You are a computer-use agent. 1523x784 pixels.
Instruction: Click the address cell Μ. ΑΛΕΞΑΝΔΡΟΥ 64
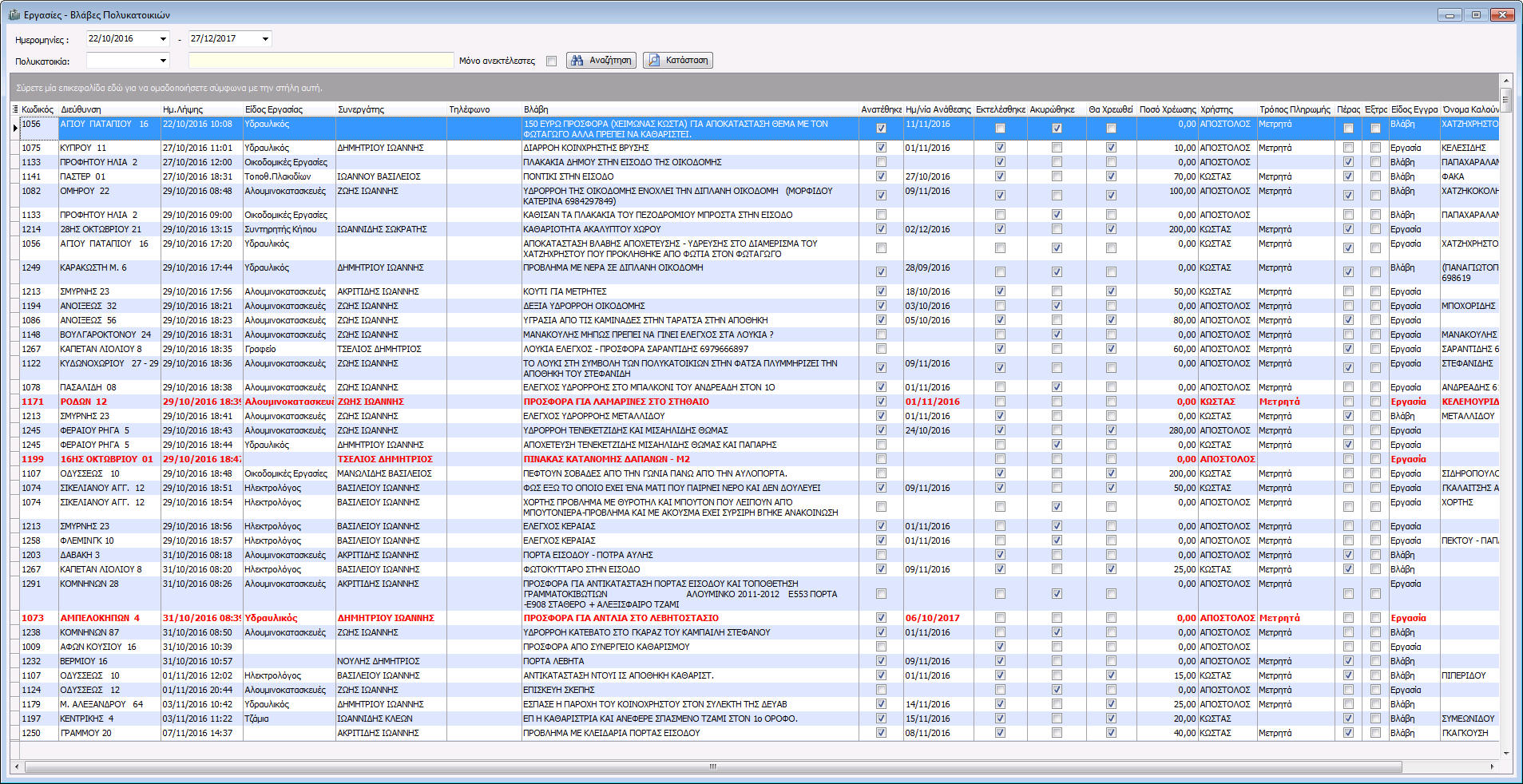point(101,704)
